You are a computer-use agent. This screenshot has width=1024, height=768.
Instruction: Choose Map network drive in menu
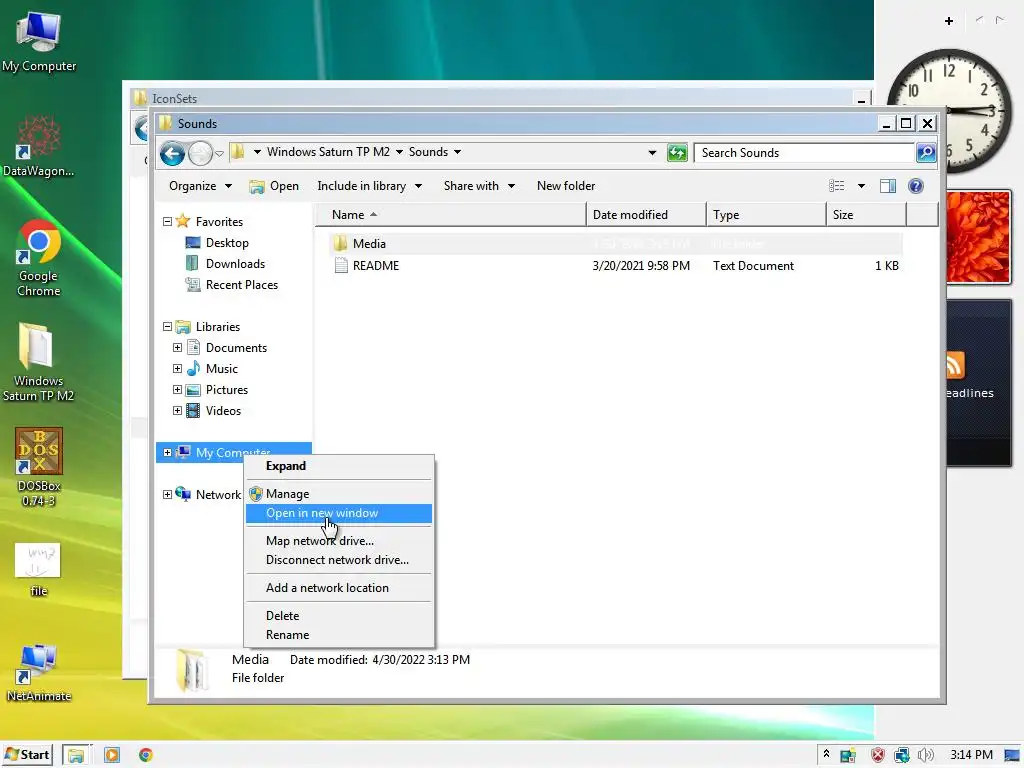(339, 541)
